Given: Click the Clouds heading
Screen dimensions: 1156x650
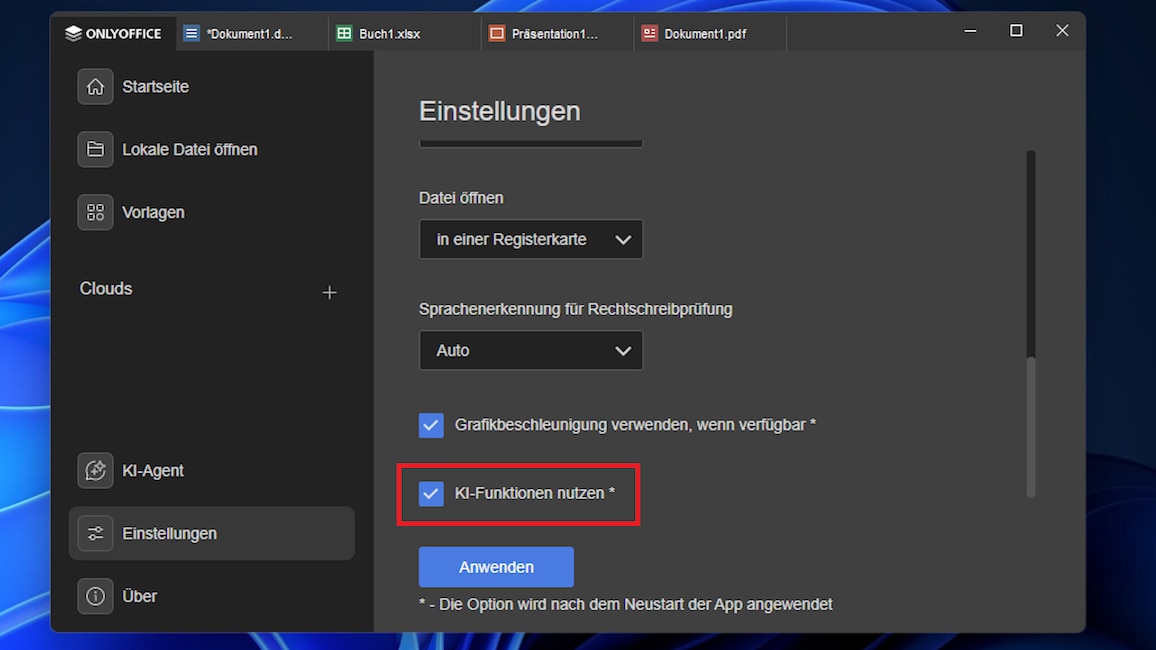Looking at the screenshot, I should click(x=106, y=289).
